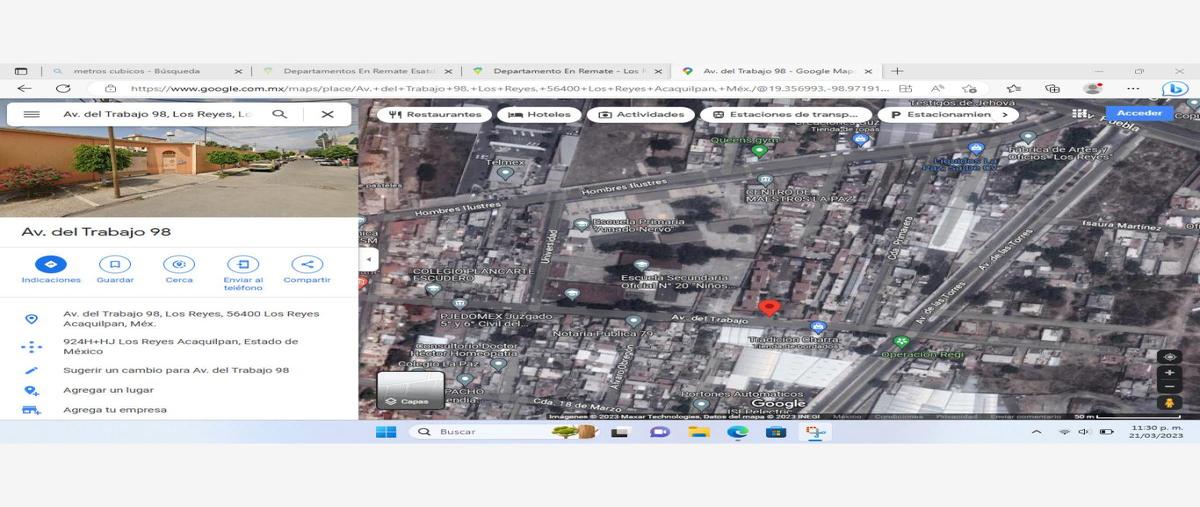Activate the Street View pegman
This screenshot has width=1200, height=507.
(1169, 402)
